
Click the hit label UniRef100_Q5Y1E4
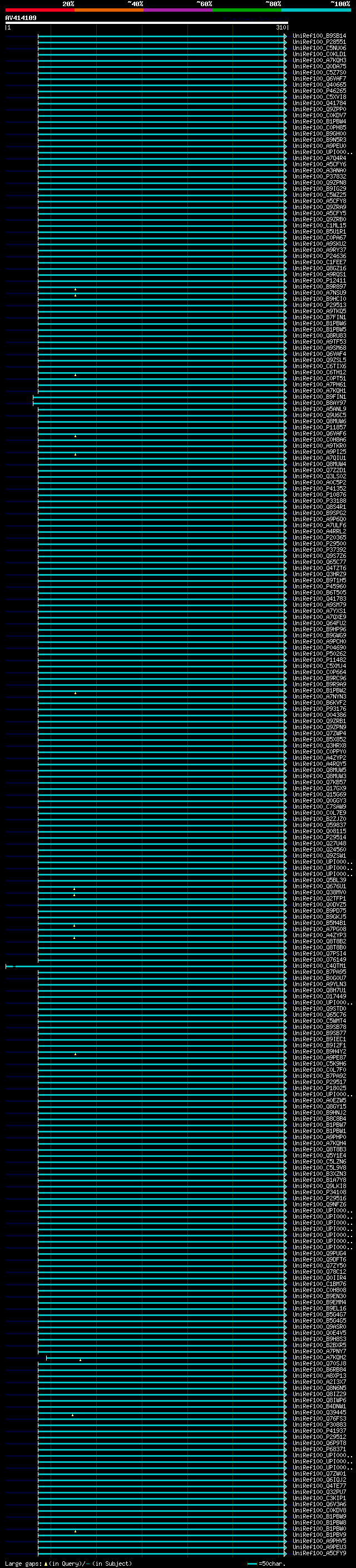[319, 1155]
